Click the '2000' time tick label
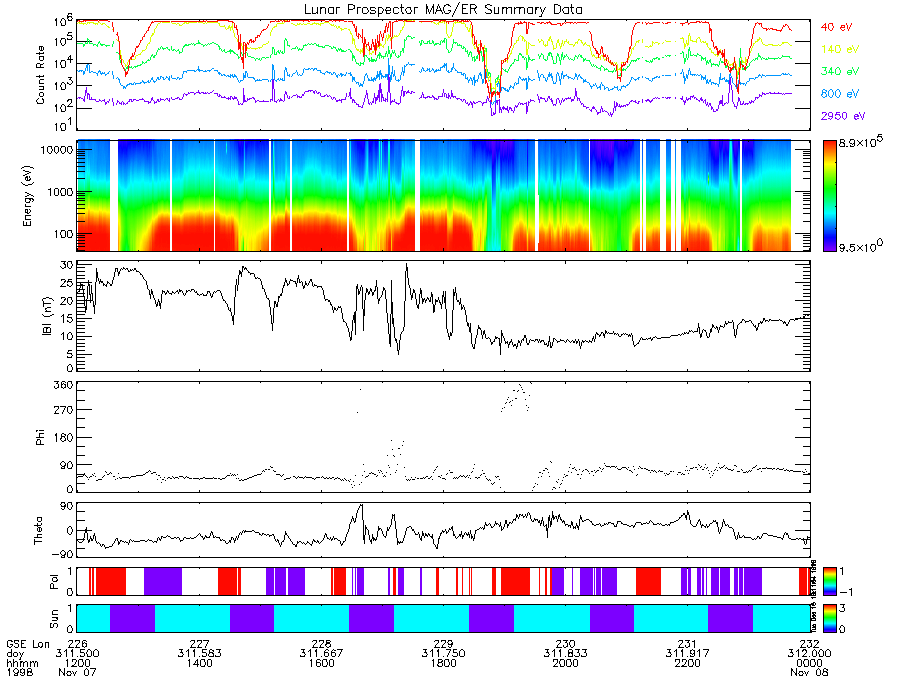Viewport: 900px width, 700px height. (x=565, y=663)
